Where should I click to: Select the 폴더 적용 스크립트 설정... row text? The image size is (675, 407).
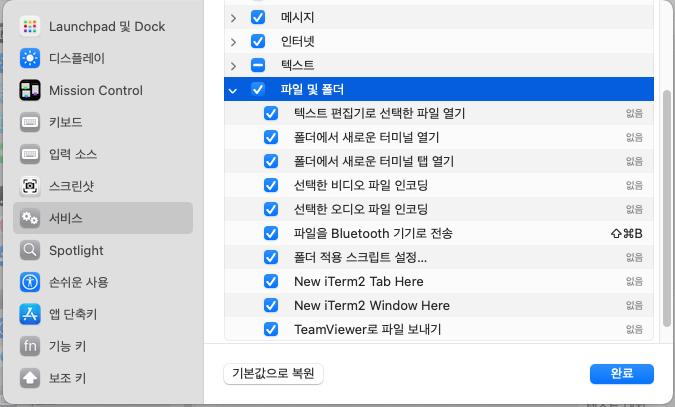(x=360, y=258)
